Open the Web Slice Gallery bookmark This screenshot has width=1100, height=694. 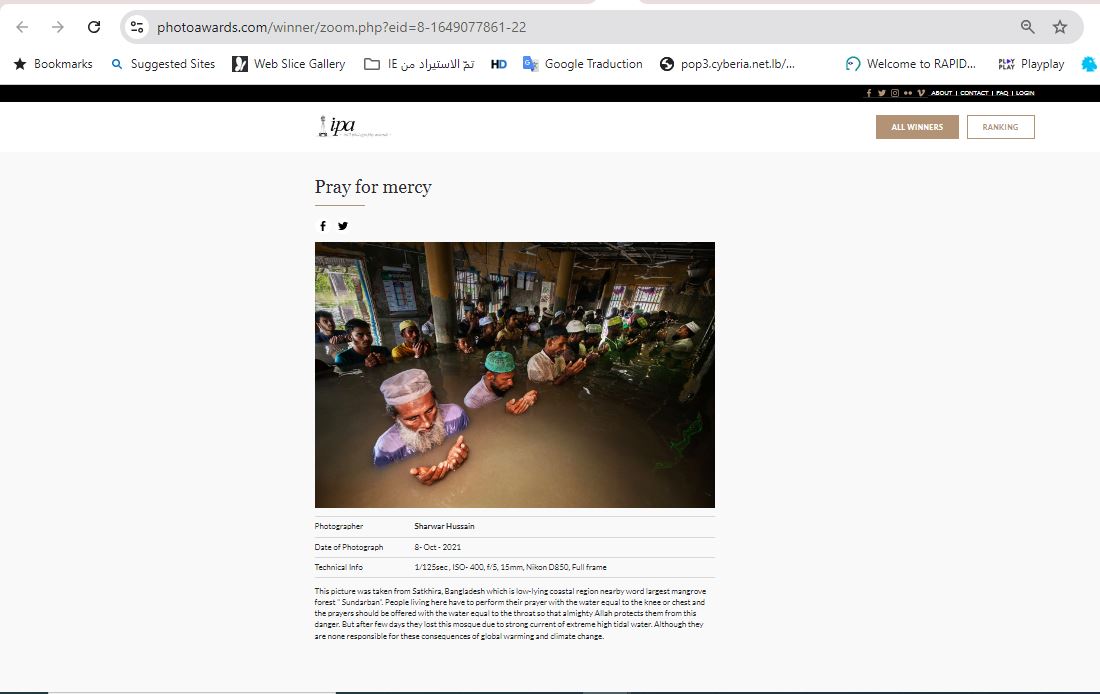pyautogui.click(x=289, y=64)
